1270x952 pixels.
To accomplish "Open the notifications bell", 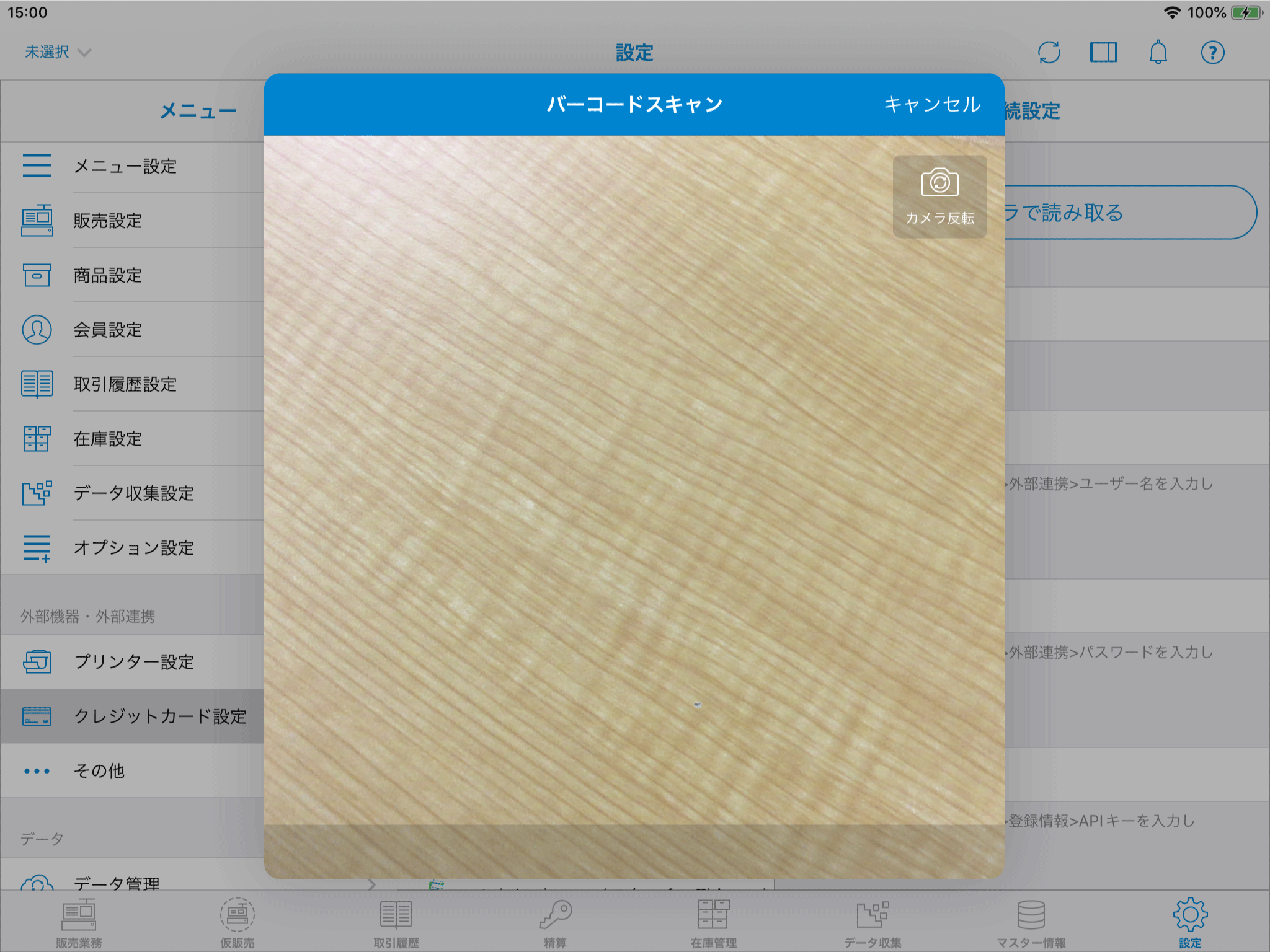I will coord(1158,53).
